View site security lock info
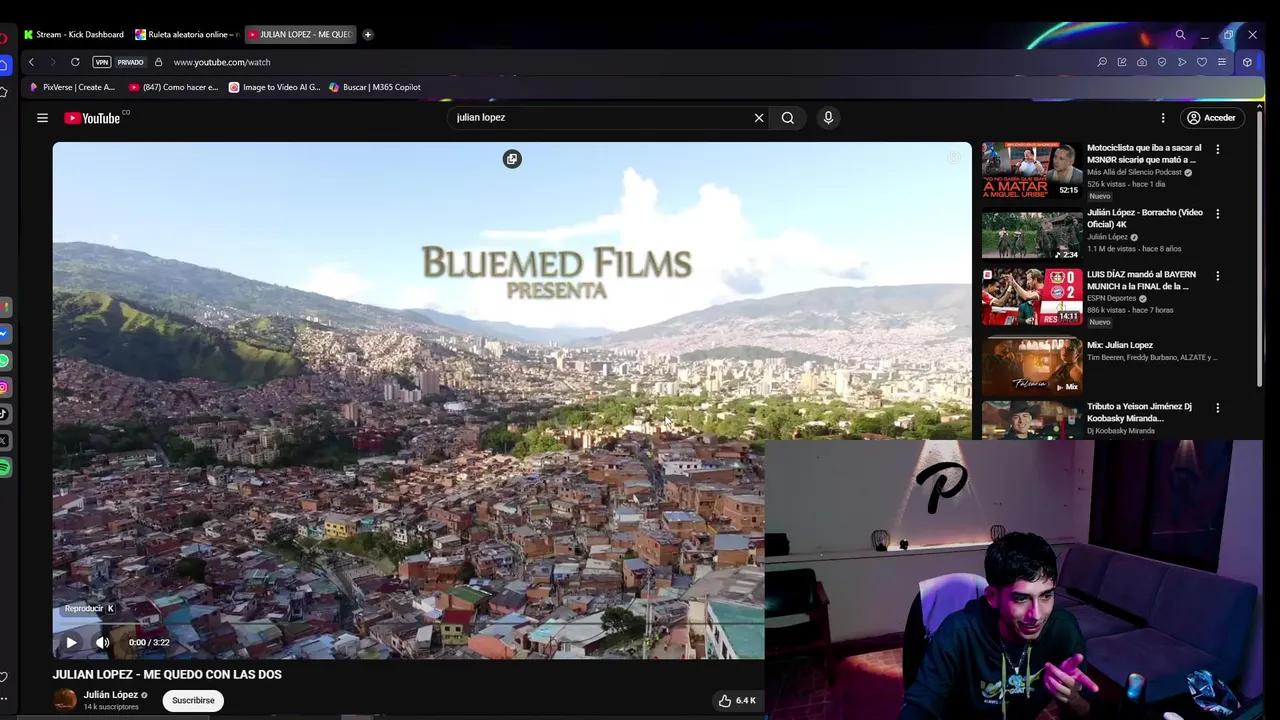This screenshot has height=720, width=1280. pyautogui.click(x=158, y=62)
